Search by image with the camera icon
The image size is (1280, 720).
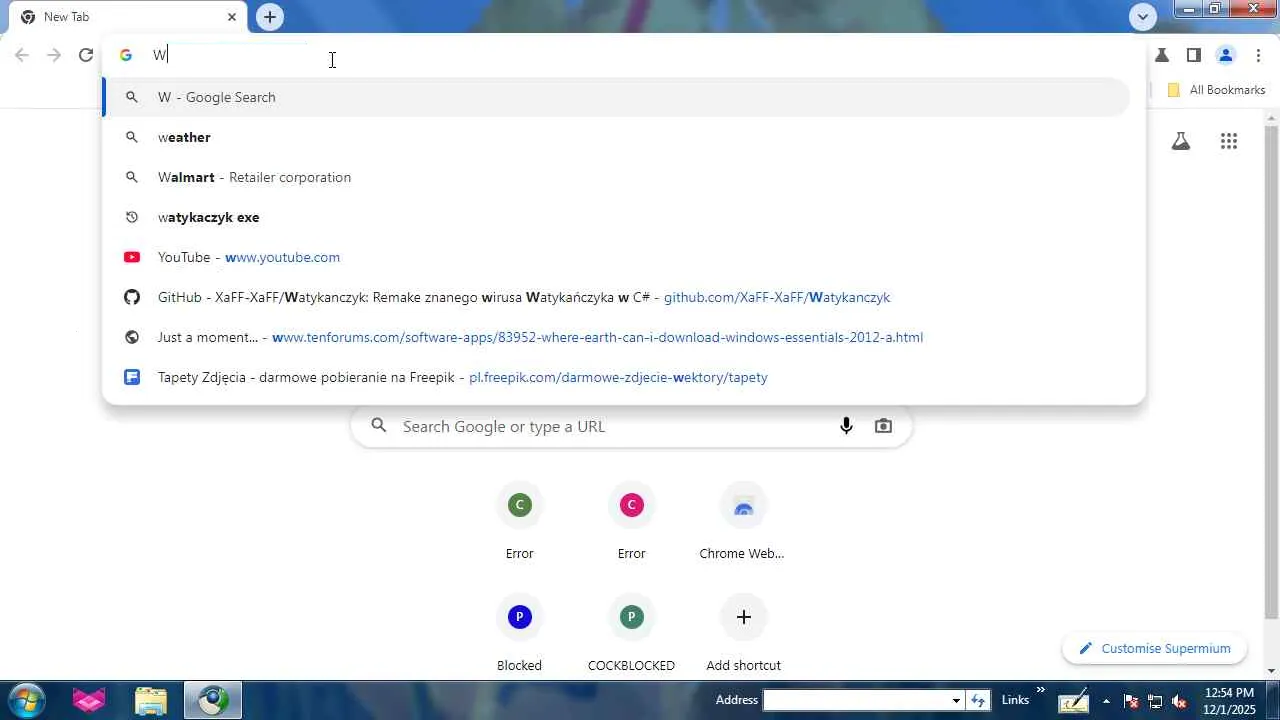(x=883, y=426)
